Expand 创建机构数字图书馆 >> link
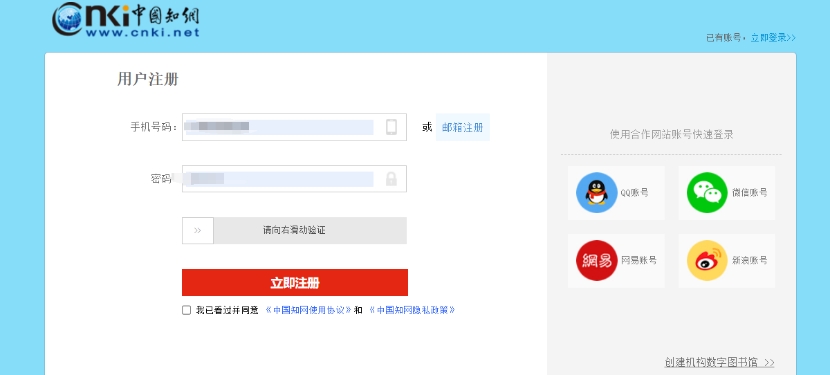Image resolution: width=830 pixels, height=375 pixels. 719,362
